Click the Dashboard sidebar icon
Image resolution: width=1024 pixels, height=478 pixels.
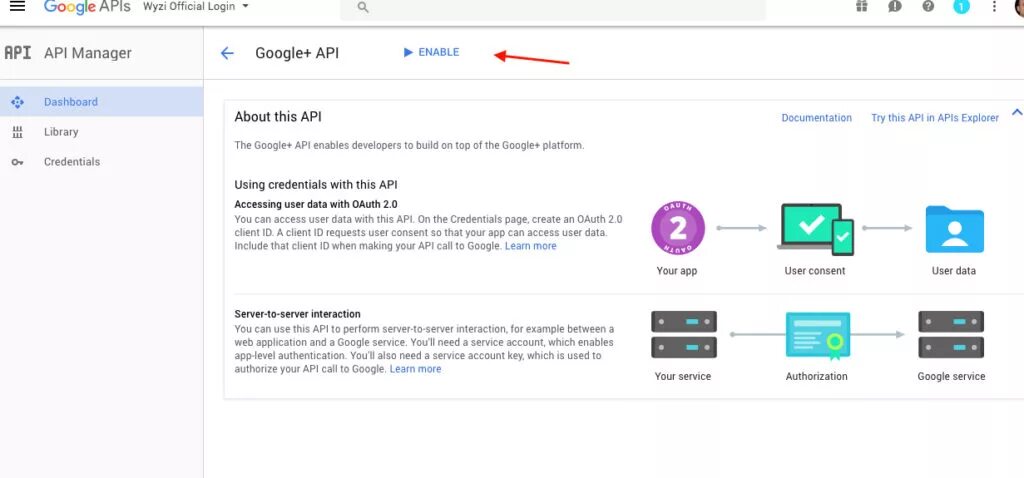click(18, 102)
